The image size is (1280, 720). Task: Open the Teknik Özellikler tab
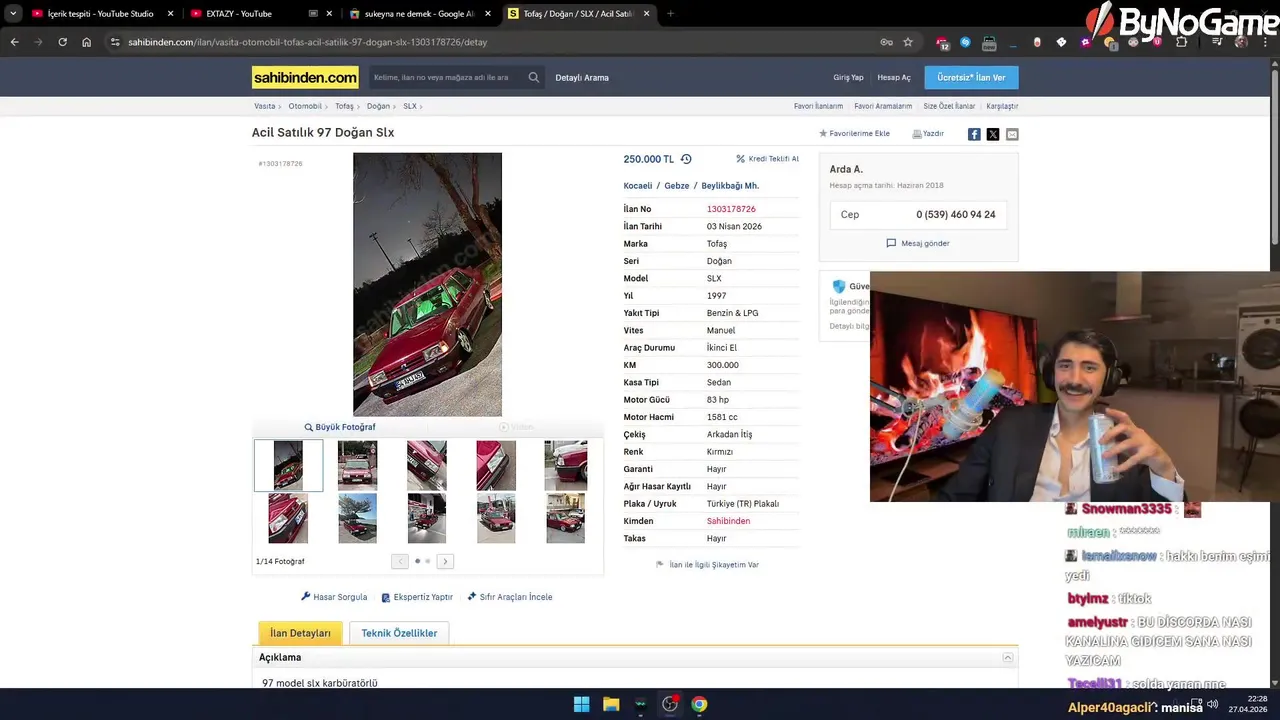click(x=399, y=633)
